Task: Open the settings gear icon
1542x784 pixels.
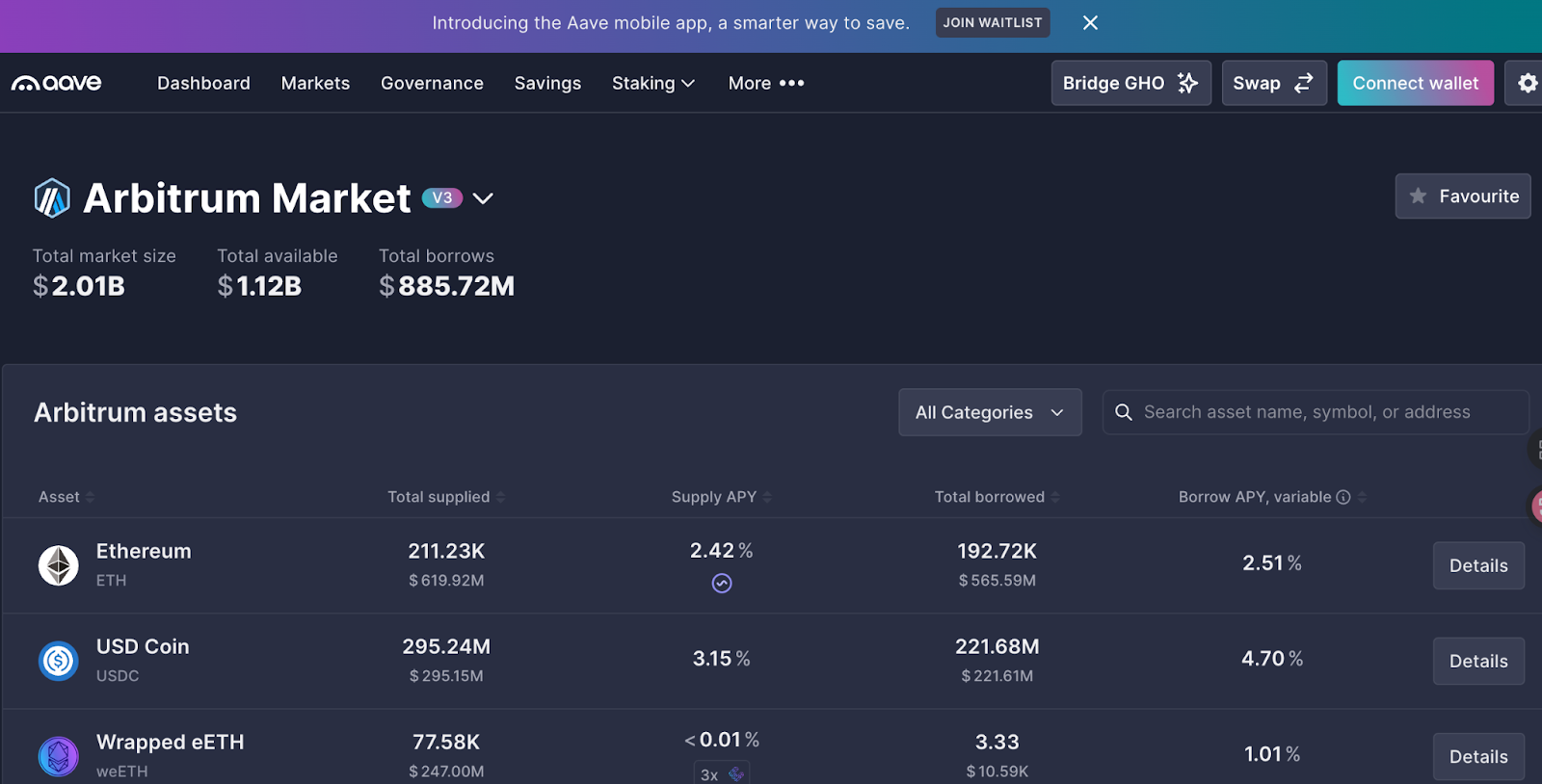Action: pyautogui.click(x=1528, y=83)
